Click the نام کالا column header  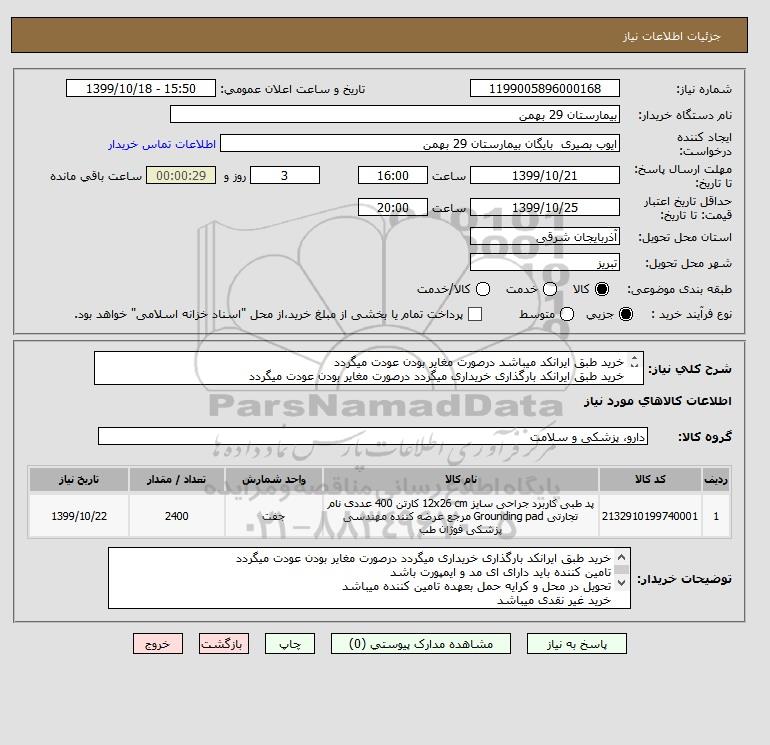[x=461, y=479]
